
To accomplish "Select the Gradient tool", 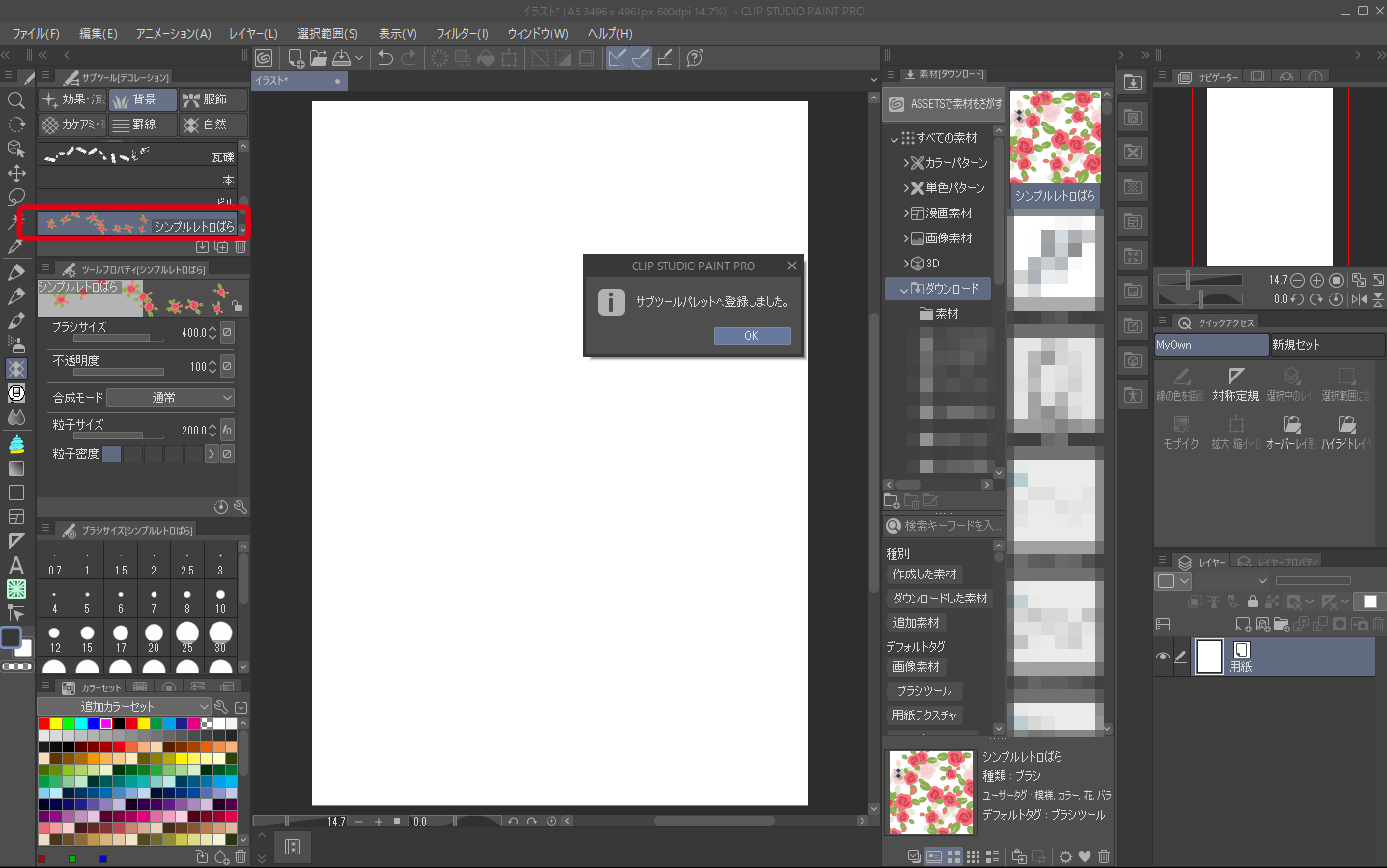I will [x=16, y=468].
